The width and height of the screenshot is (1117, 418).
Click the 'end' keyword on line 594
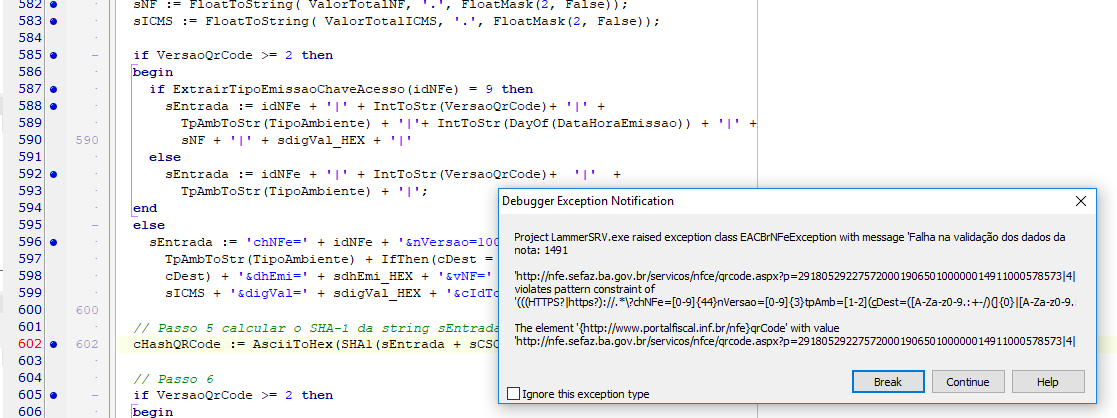click(x=145, y=208)
